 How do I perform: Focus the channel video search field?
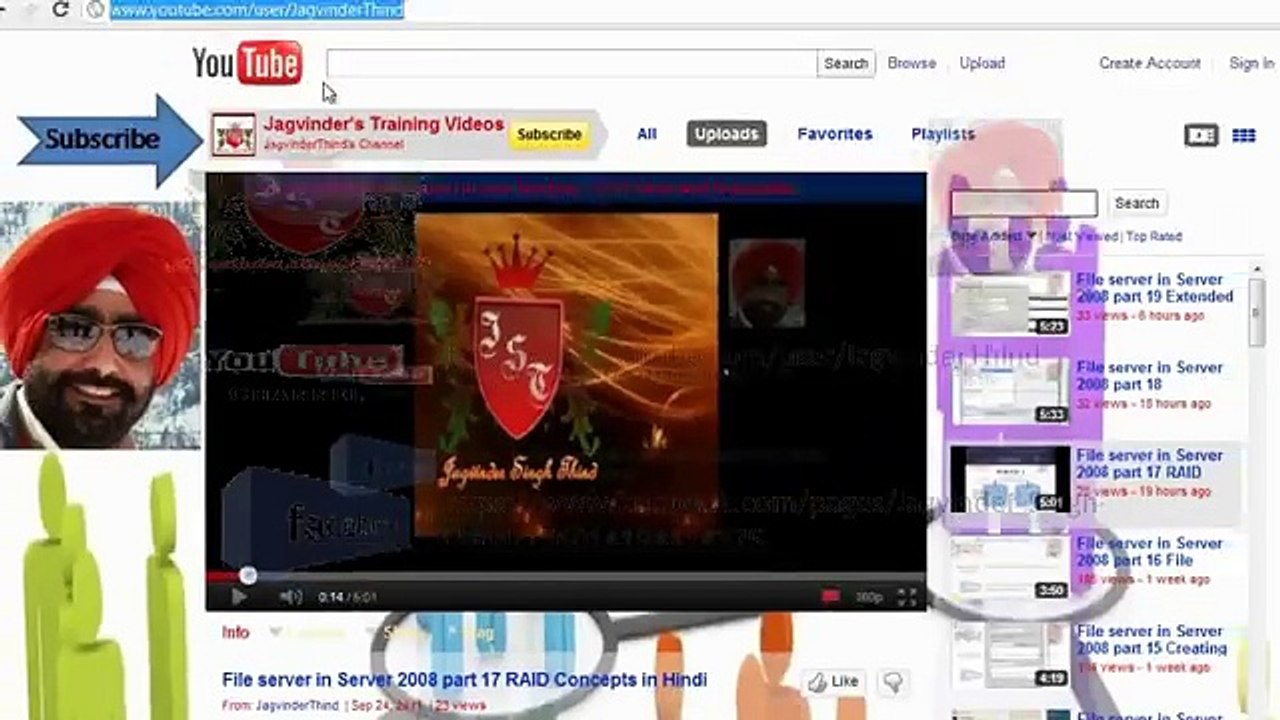(x=1024, y=203)
